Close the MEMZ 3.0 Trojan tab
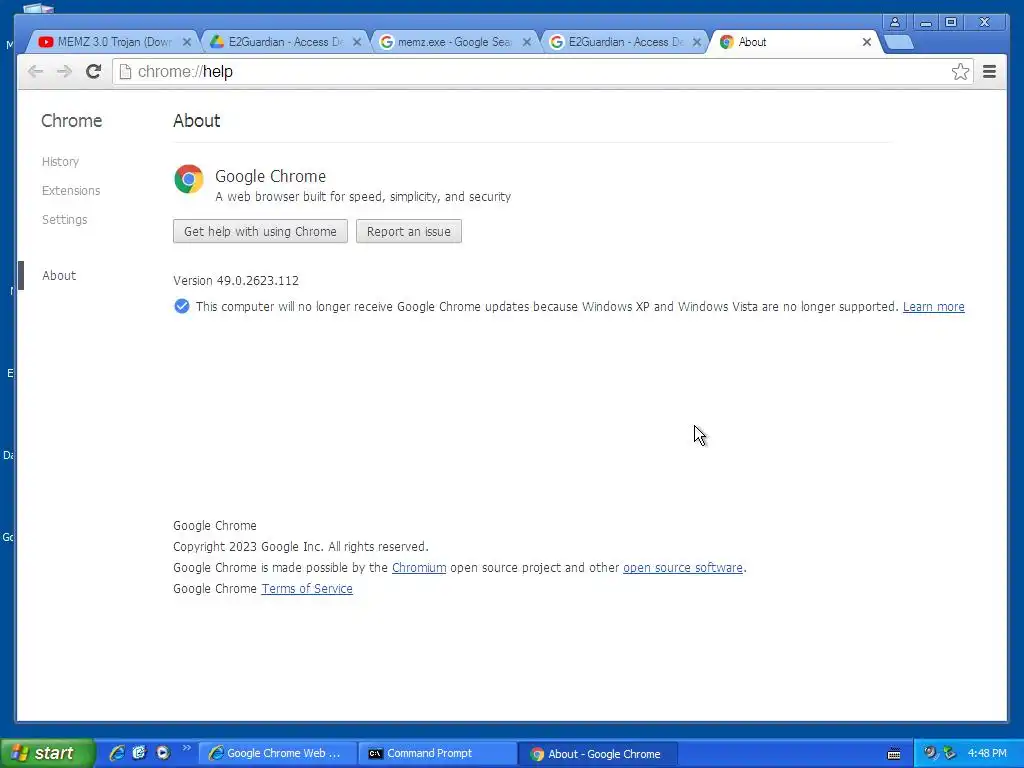1024x768 pixels. tap(187, 42)
